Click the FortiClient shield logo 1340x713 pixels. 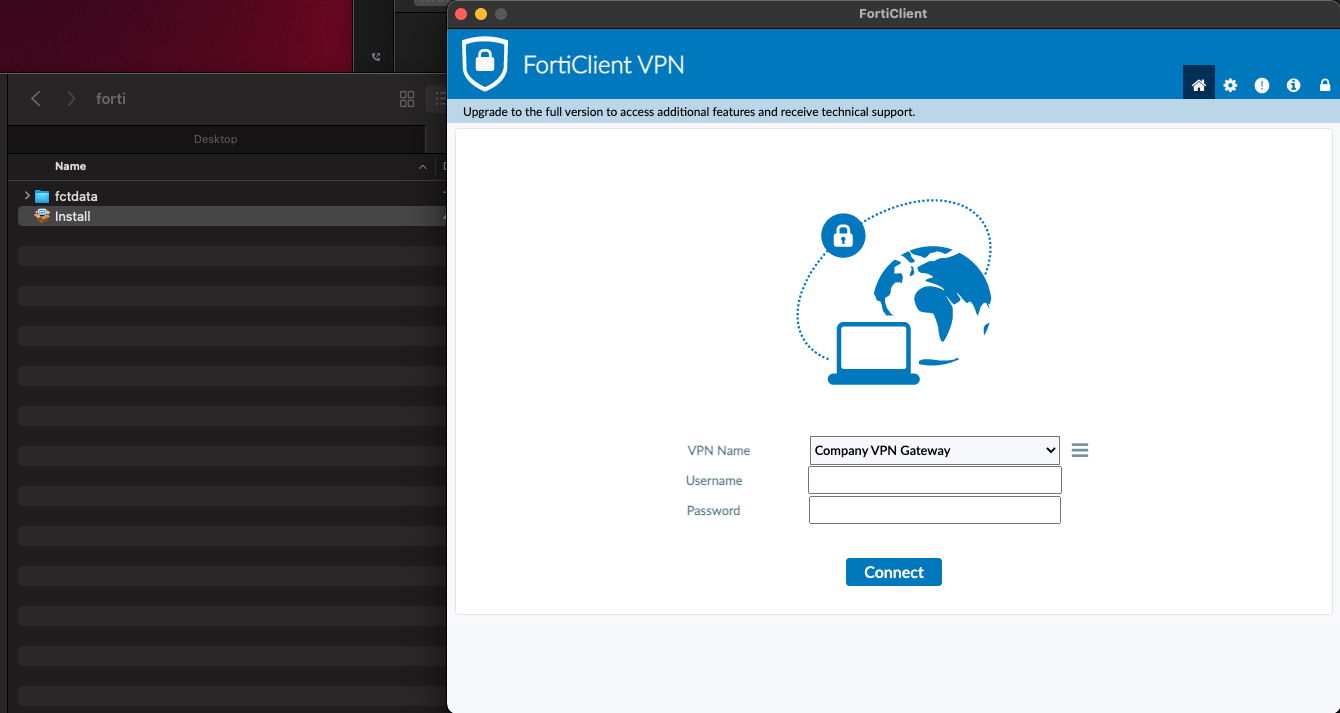[485, 64]
